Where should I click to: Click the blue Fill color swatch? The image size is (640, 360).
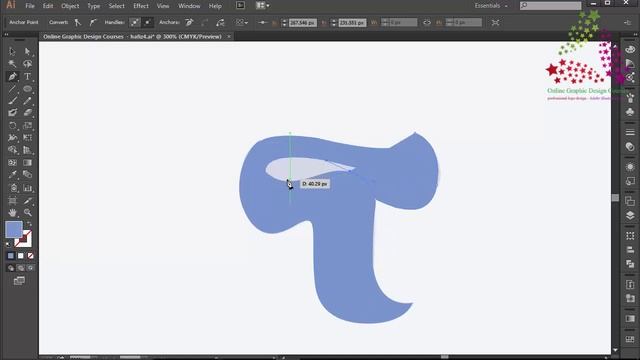click(13, 229)
